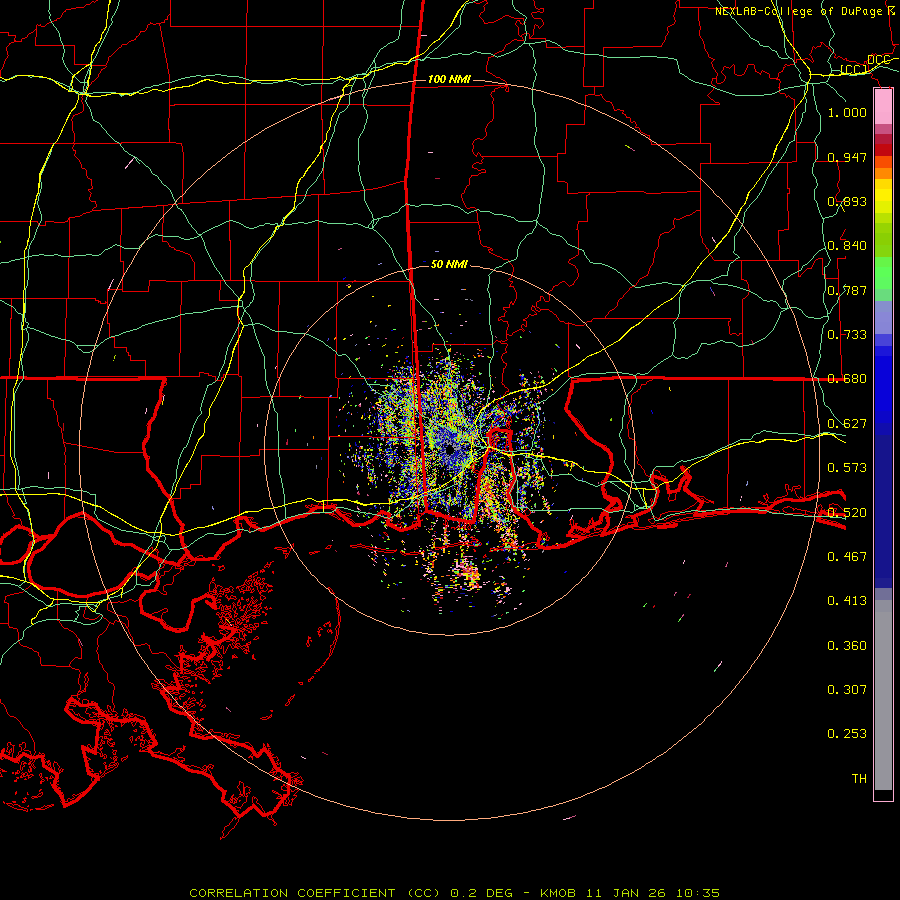900x900 pixels.
Task: Click the DCC label above the color bar
Action: (878, 60)
